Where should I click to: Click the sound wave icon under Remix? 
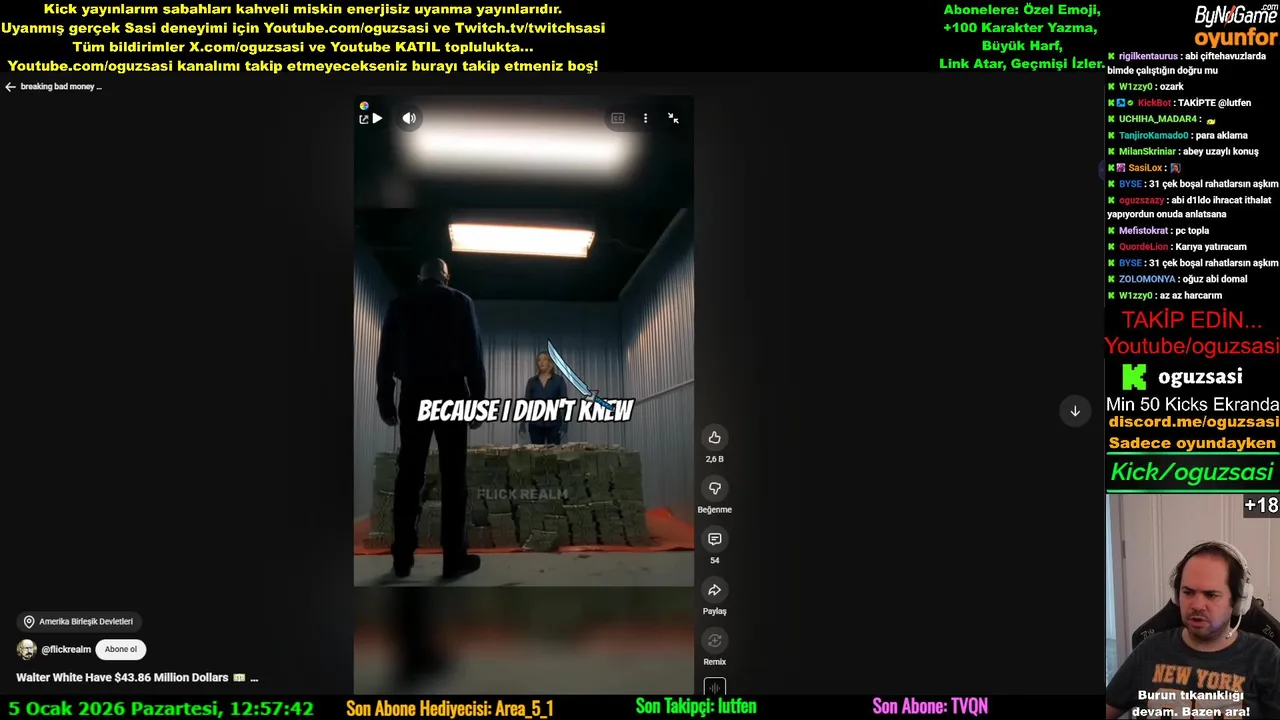[x=714, y=687]
